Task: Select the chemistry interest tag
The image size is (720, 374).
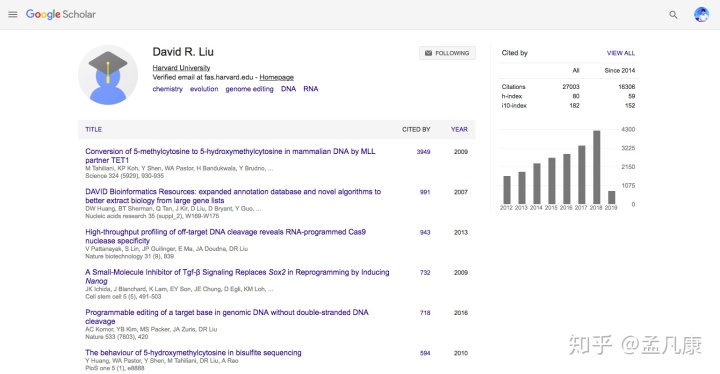Action: click(168, 89)
